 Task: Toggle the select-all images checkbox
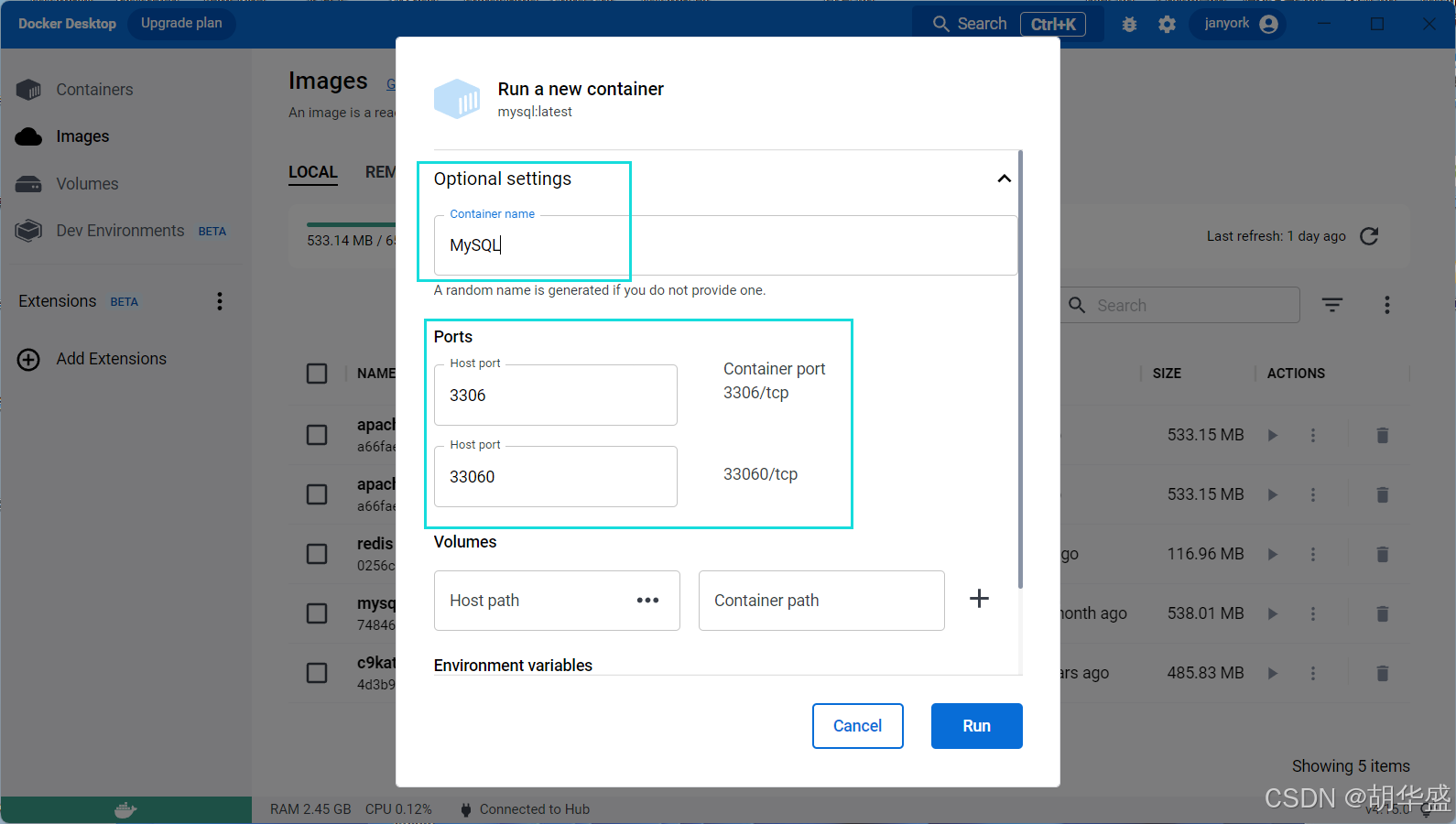click(317, 374)
